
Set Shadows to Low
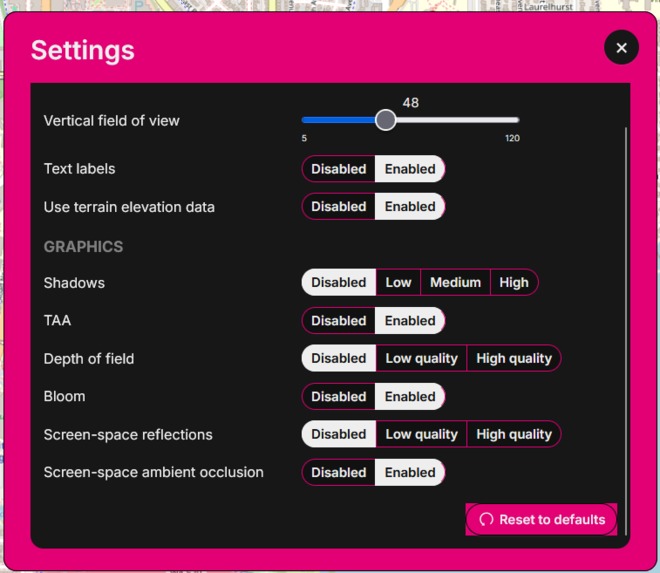point(398,282)
